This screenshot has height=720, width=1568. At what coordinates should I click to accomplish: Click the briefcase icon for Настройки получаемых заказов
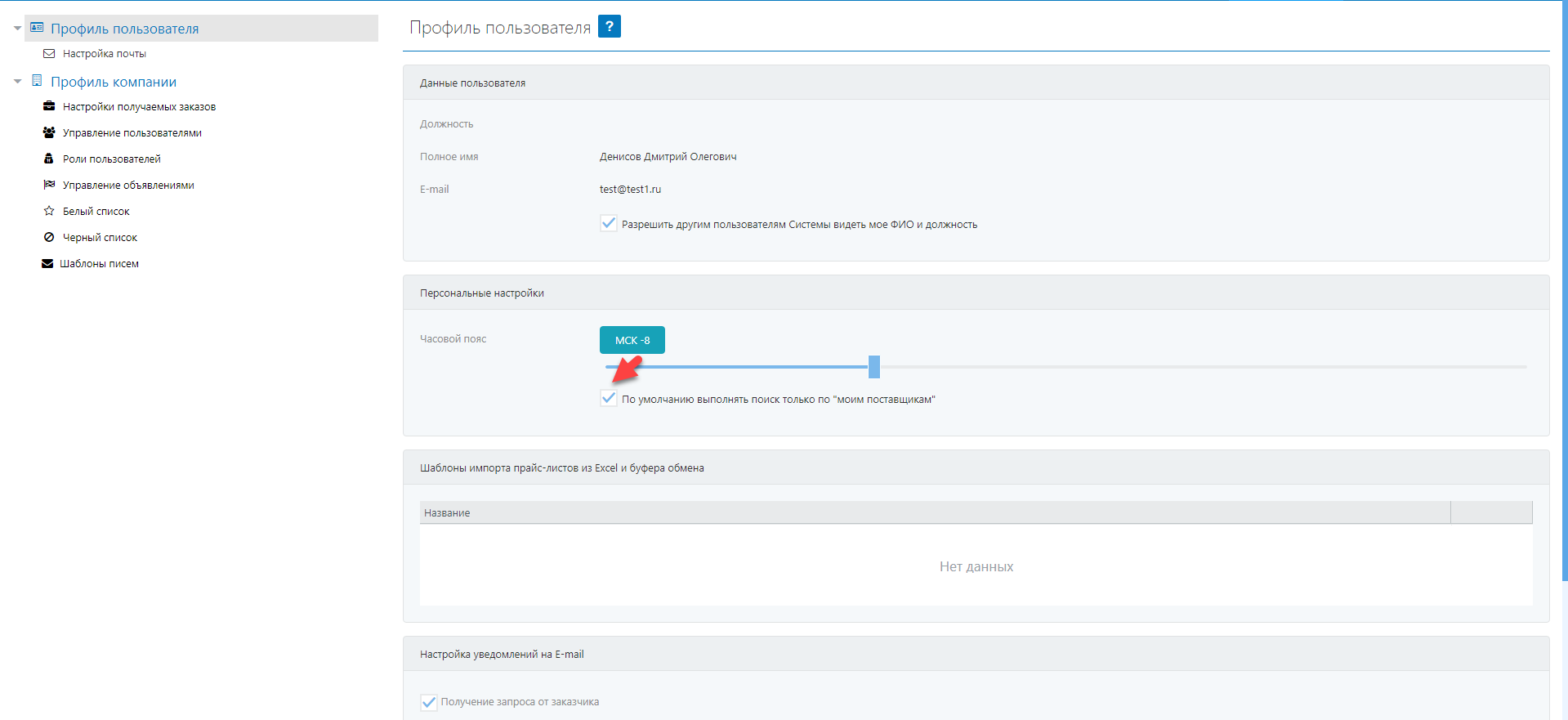tap(49, 106)
